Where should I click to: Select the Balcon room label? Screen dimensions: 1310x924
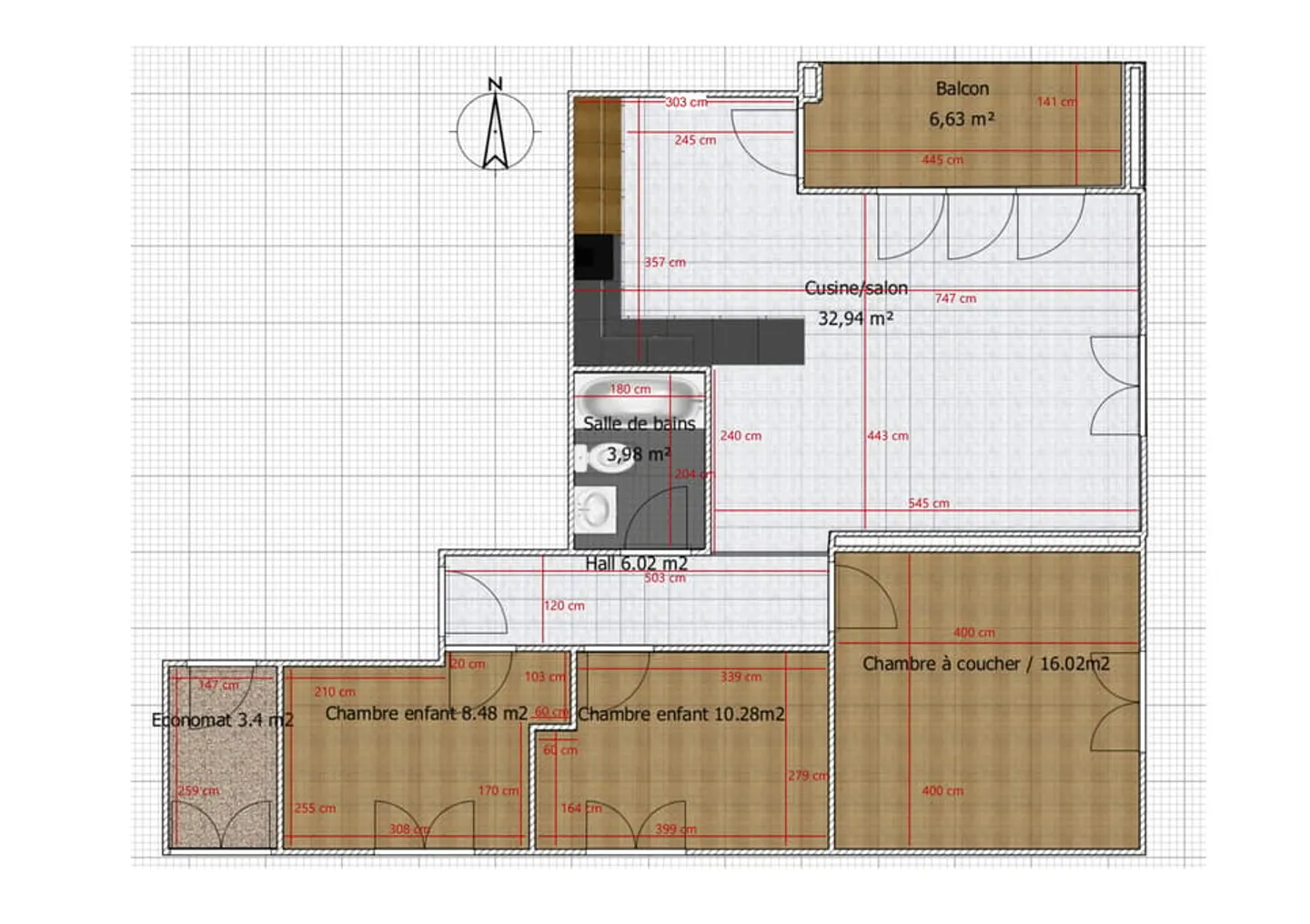(x=962, y=89)
